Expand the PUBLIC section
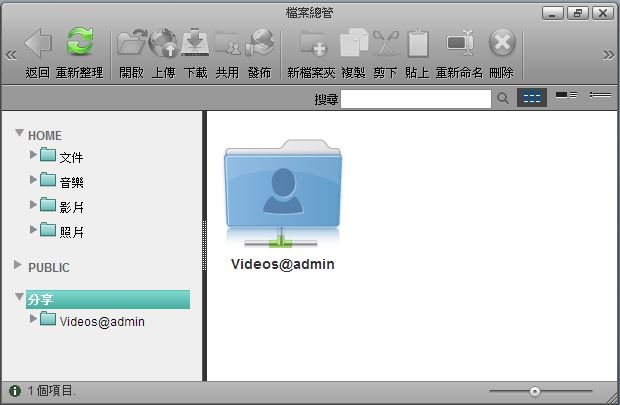The height and width of the screenshot is (405, 620). (19, 266)
